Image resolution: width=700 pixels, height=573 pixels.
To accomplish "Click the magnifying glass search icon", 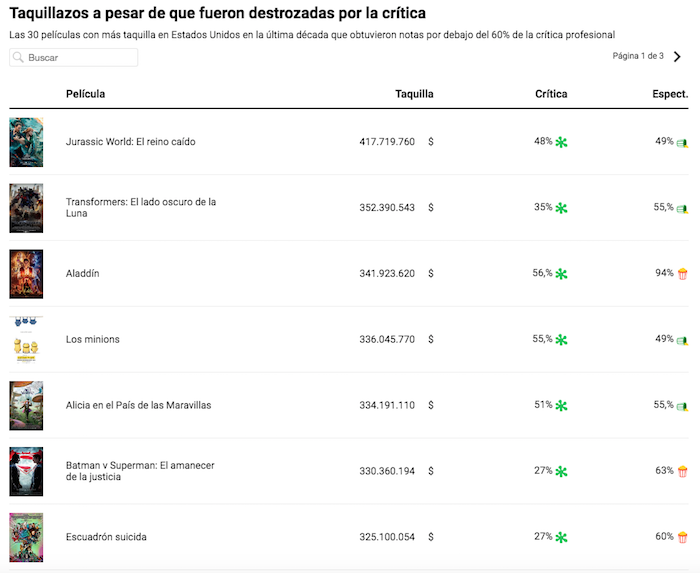I will click(x=19, y=58).
